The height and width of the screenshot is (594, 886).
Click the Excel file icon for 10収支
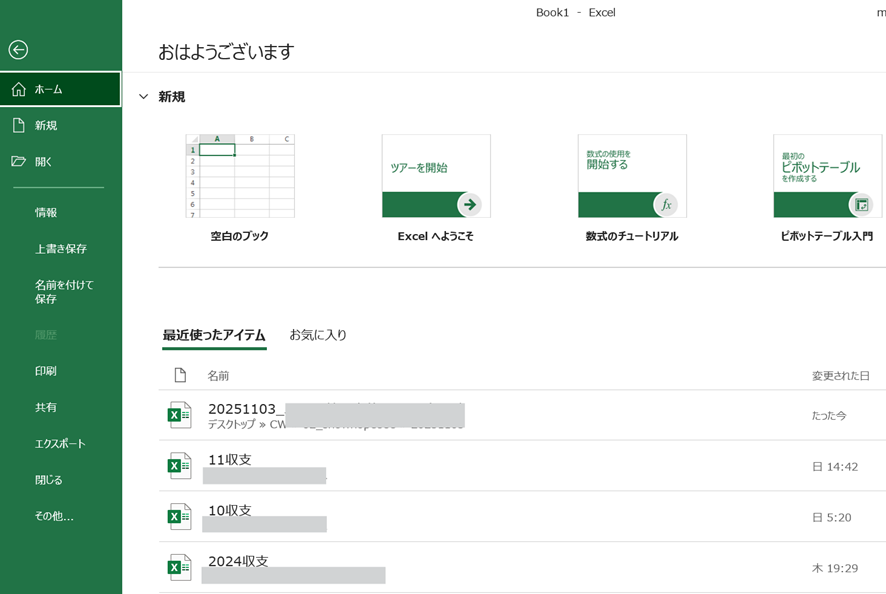click(x=179, y=516)
